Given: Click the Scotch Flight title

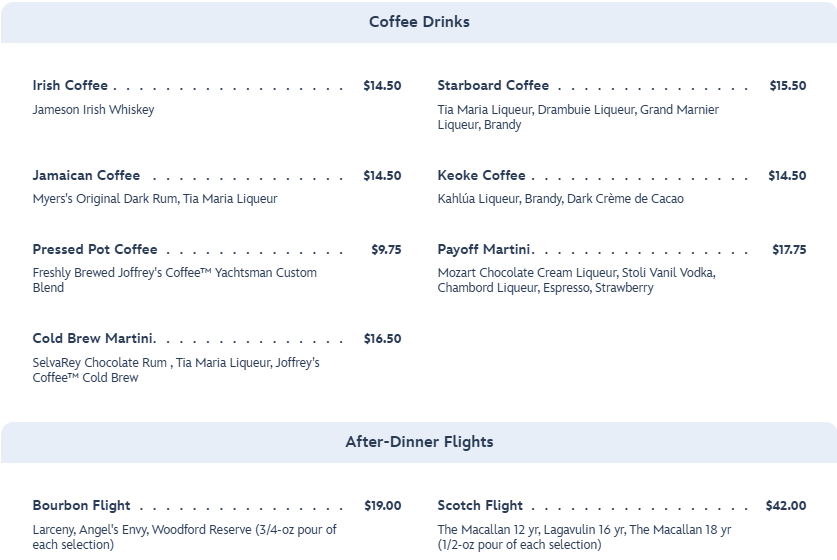Looking at the screenshot, I should click(x=480, y=506).
